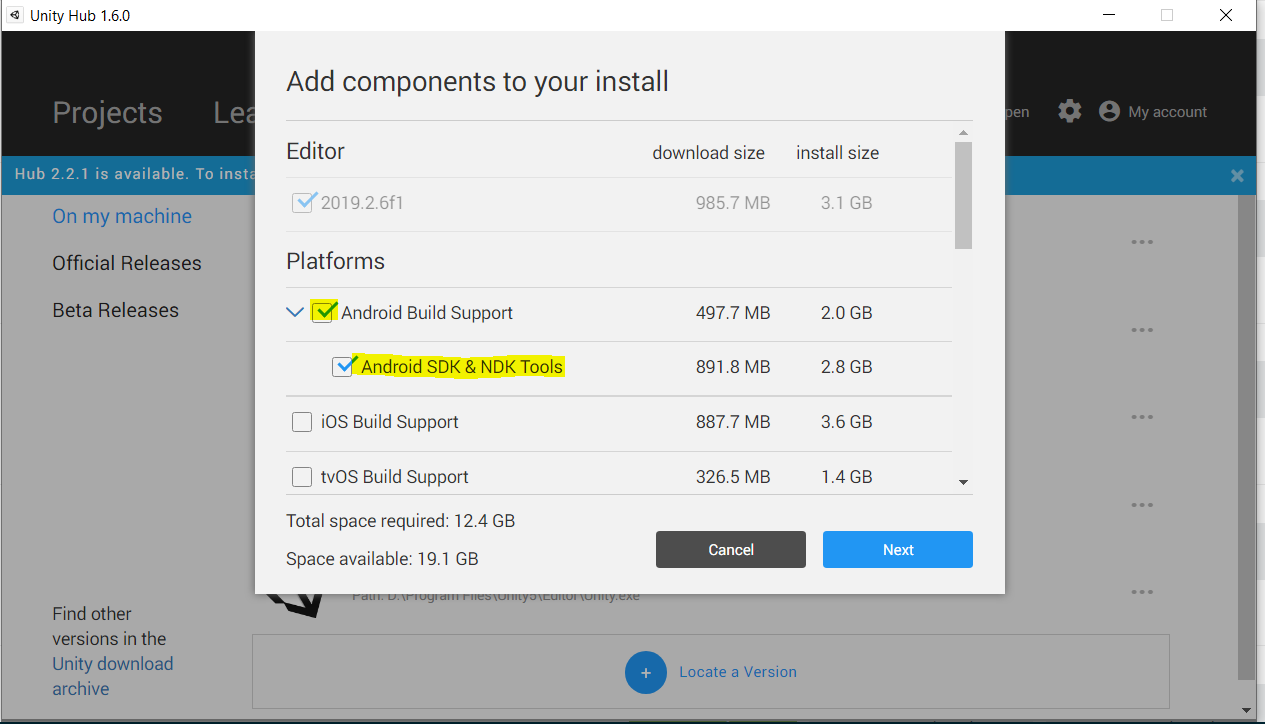Click the Android SDK & NDK Tools label

point(462,367)
